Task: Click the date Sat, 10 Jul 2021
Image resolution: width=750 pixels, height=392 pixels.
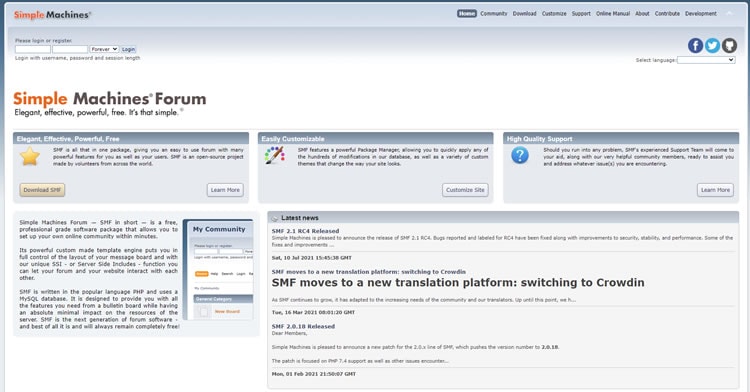Action: (x=311, y=258)
